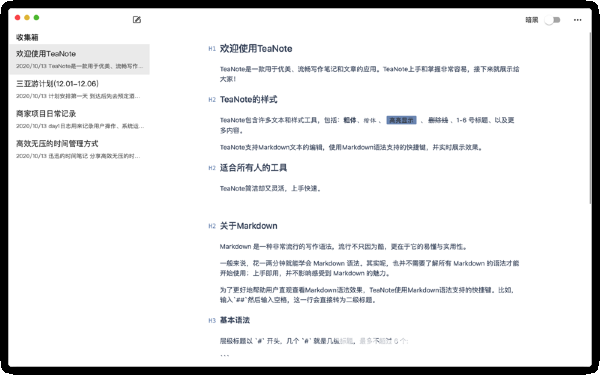Click the 适合所有人的工具 heading
600x375 pixels.
click(x=253, y=168)
